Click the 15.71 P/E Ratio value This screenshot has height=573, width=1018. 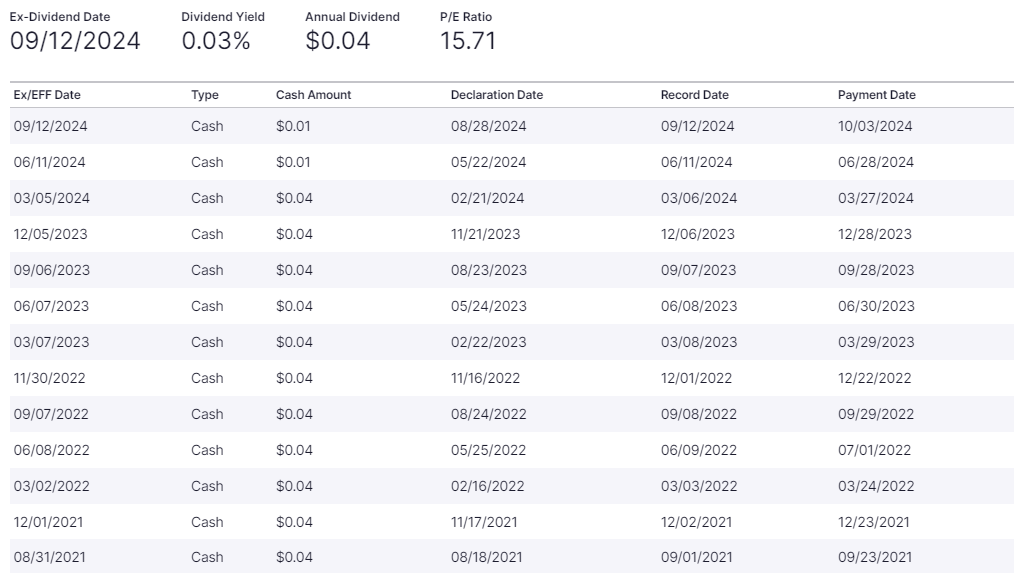click(x=467, y=41)
